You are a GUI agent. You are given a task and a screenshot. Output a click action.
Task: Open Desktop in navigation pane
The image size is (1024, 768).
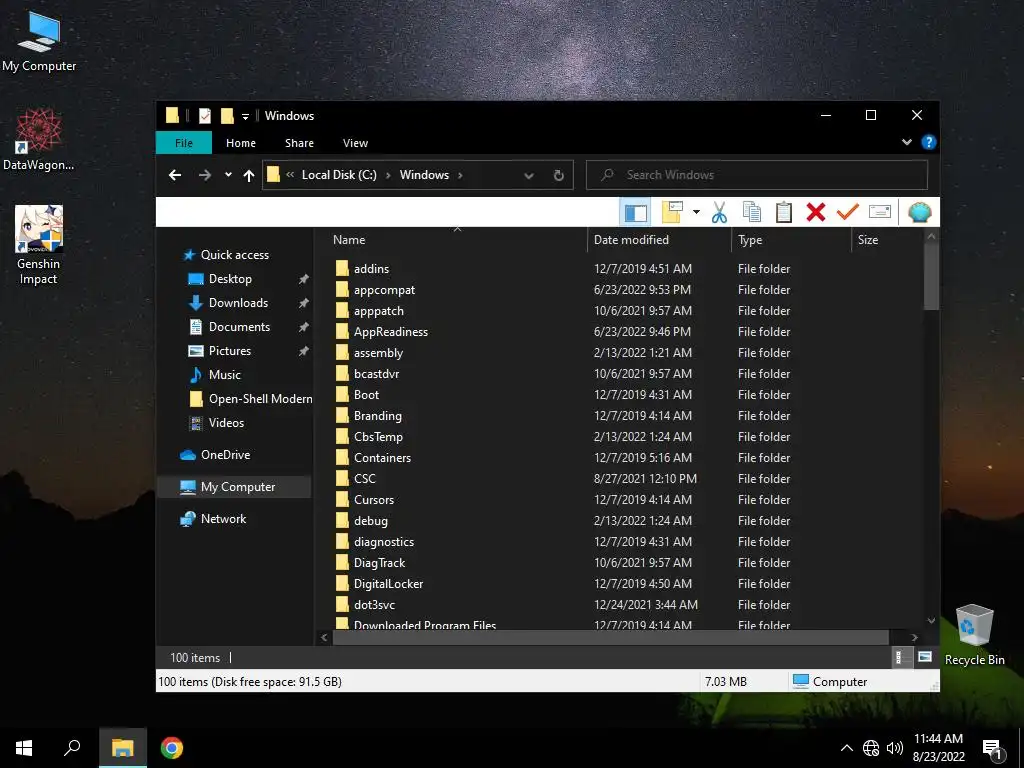coord(230,279)
